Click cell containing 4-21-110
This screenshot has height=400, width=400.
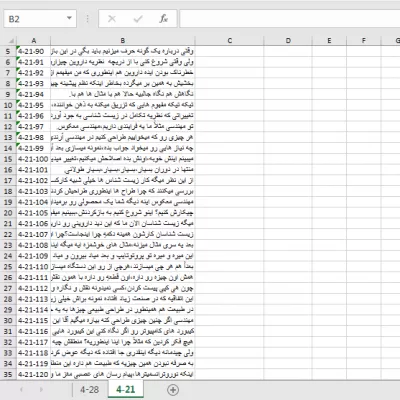coord(33,267)
